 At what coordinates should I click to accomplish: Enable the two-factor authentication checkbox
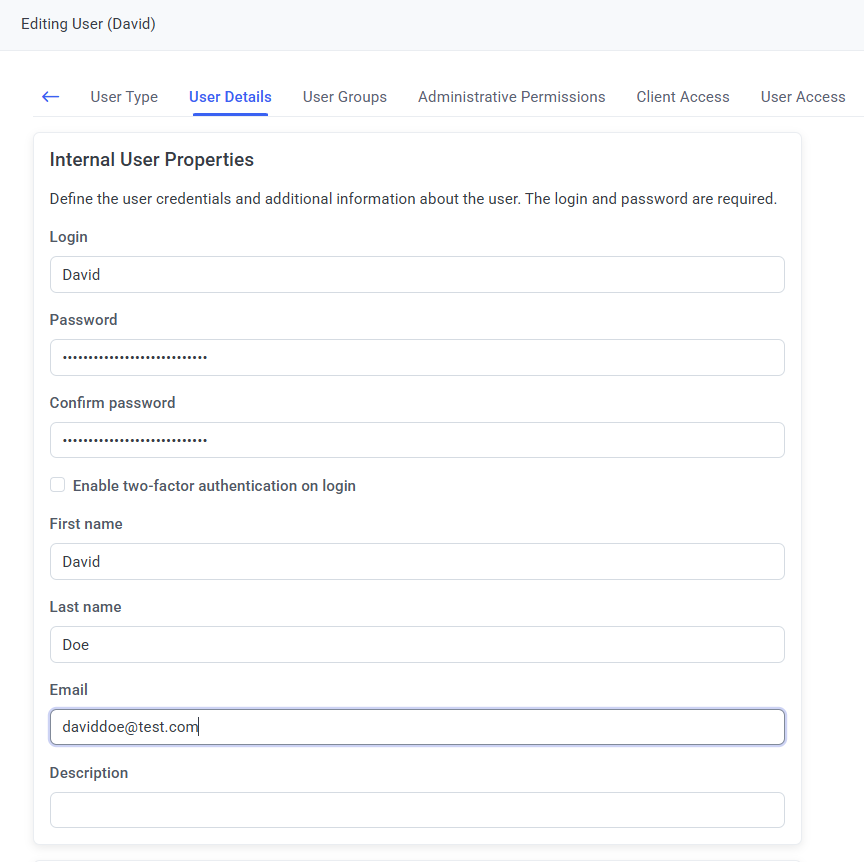coord(58,485)
